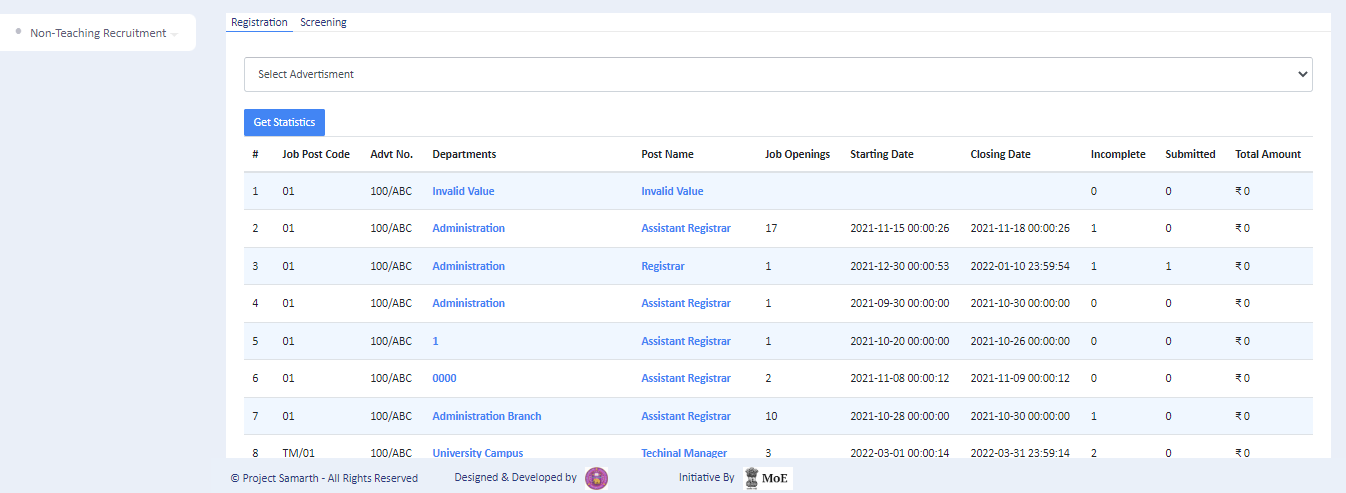Open department link labeled 1
Image resolution: width=1346 pixels, height=493 pixels.
(435, 341)
